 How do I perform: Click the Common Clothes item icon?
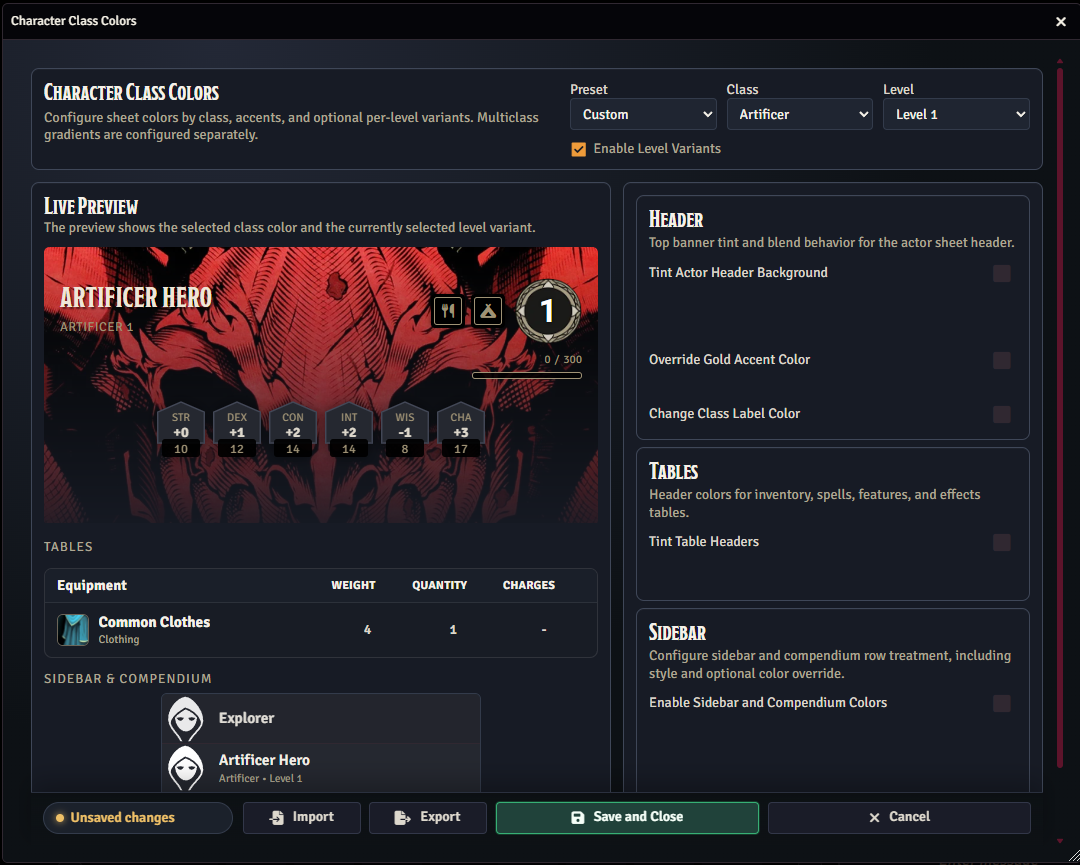pos(73,630)
